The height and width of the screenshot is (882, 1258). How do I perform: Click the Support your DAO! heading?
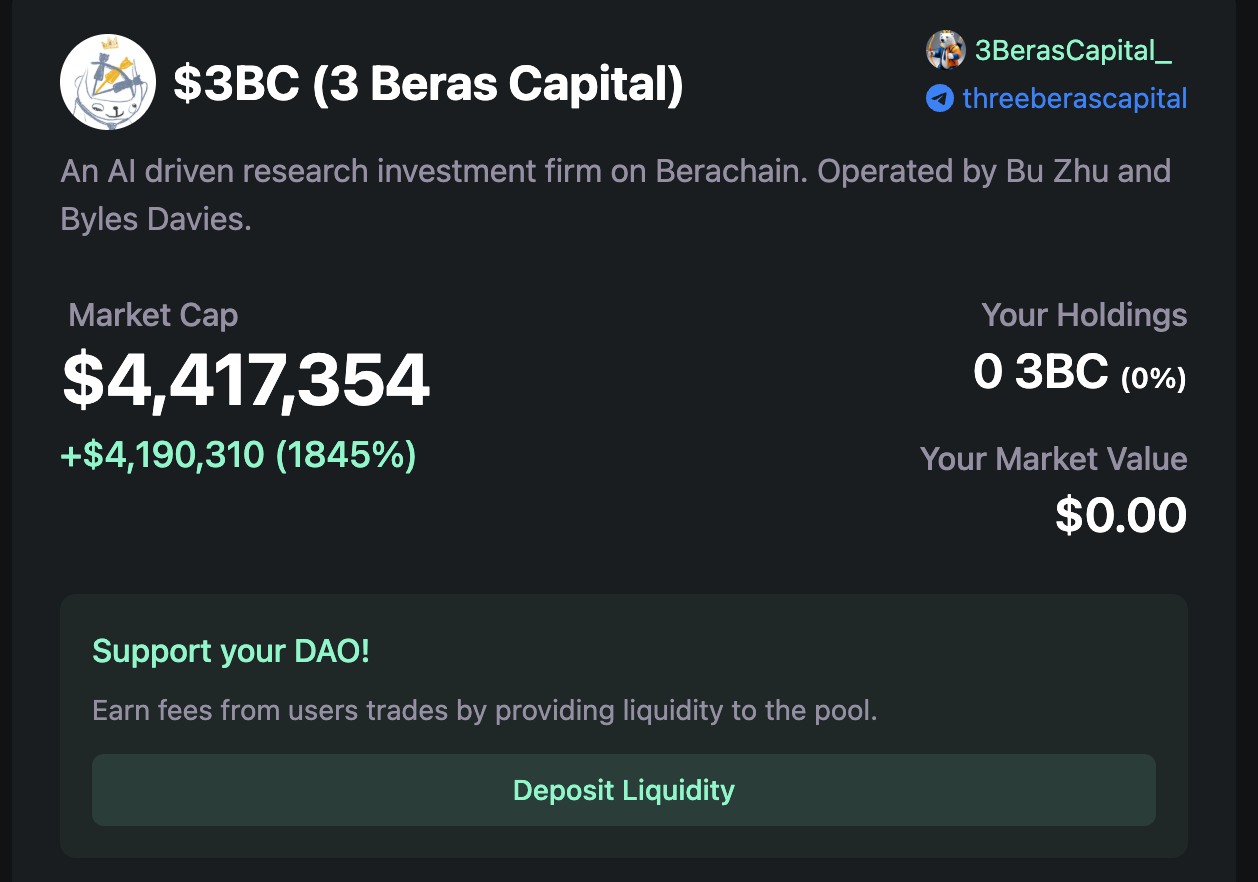pos(231,651)
